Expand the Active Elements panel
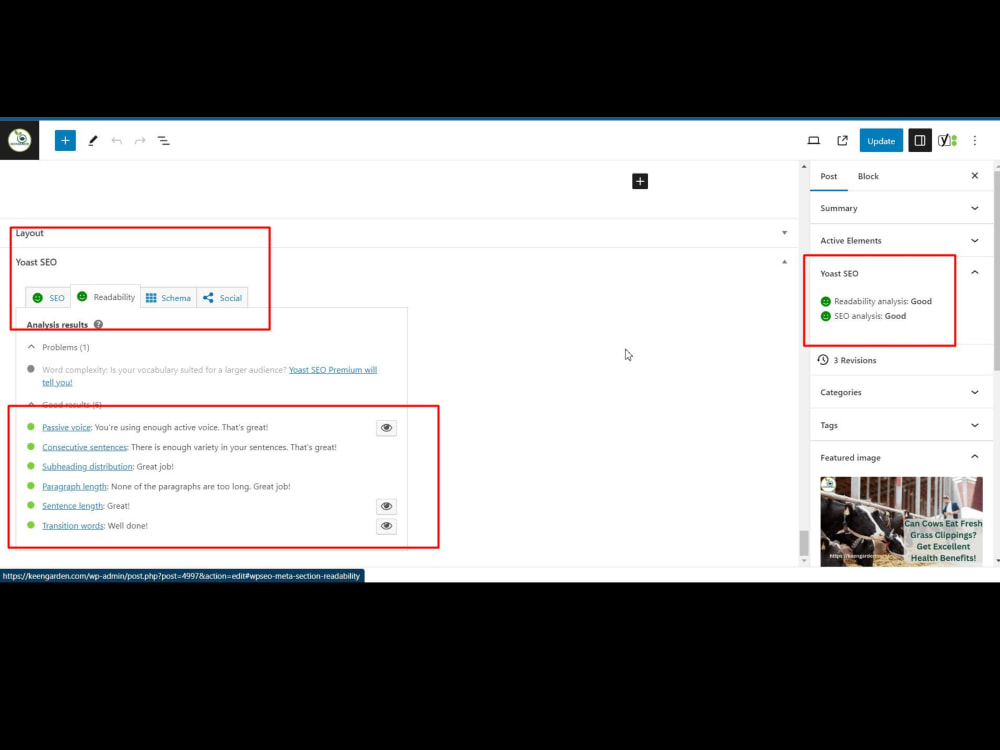 click(x=901, y=240)
